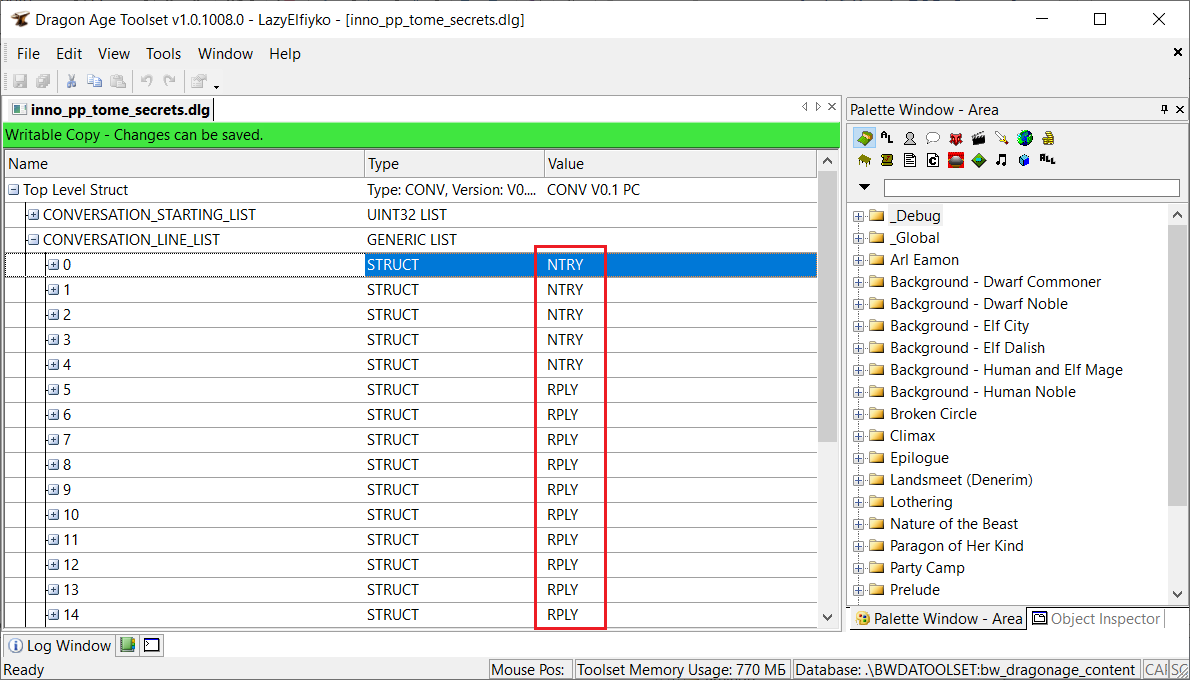Open the View menu

pos(114,54)
